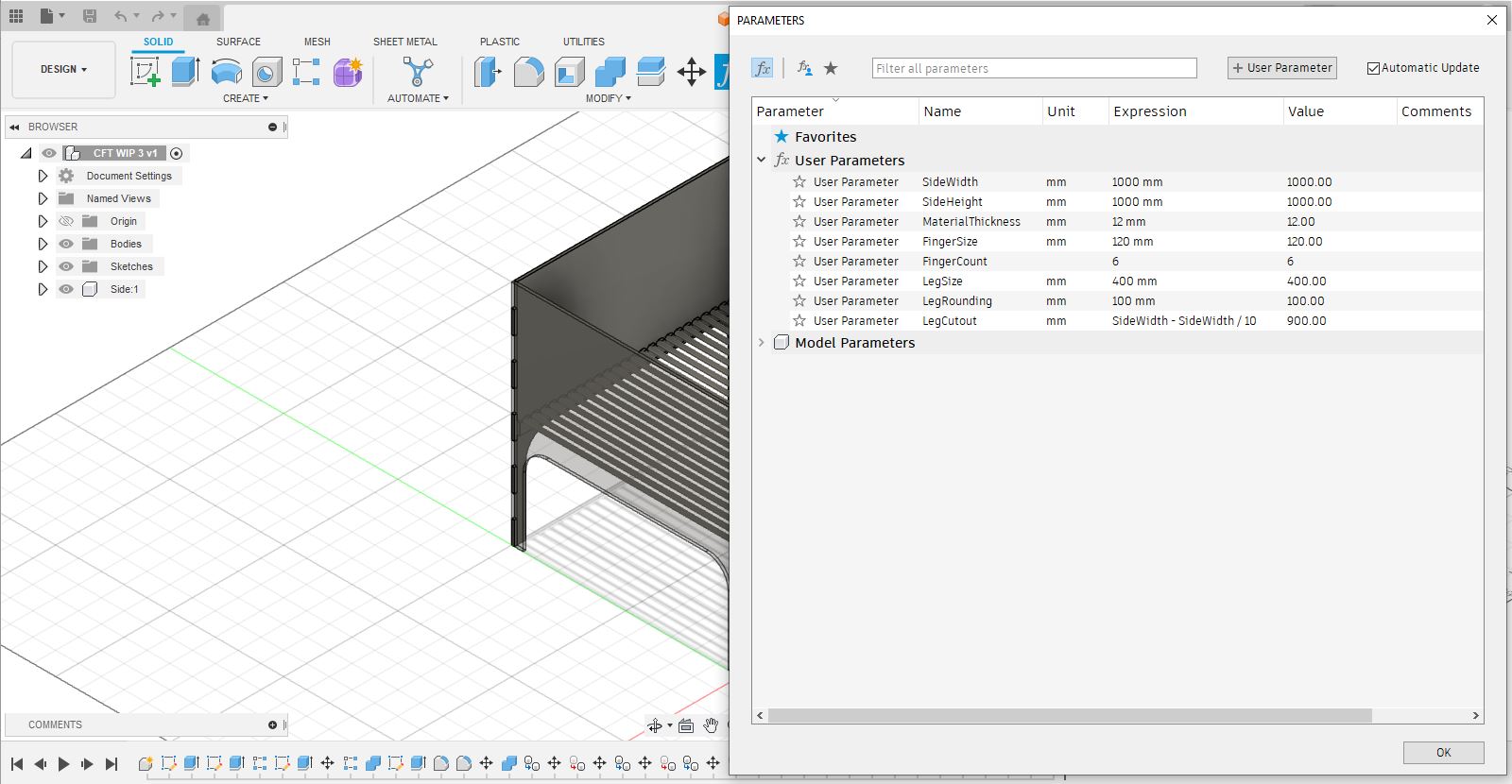
Task: Expand the Sketches folder node
Action: 43,266
